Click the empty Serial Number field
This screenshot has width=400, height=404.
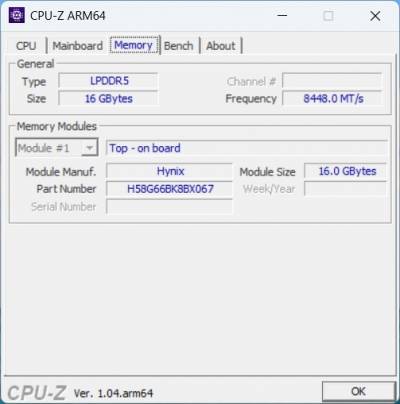coord(169,207)
